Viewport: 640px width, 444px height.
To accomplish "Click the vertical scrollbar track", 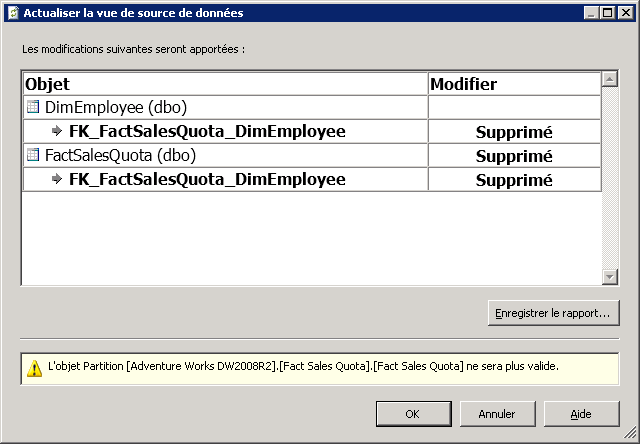I will point(610,178).
